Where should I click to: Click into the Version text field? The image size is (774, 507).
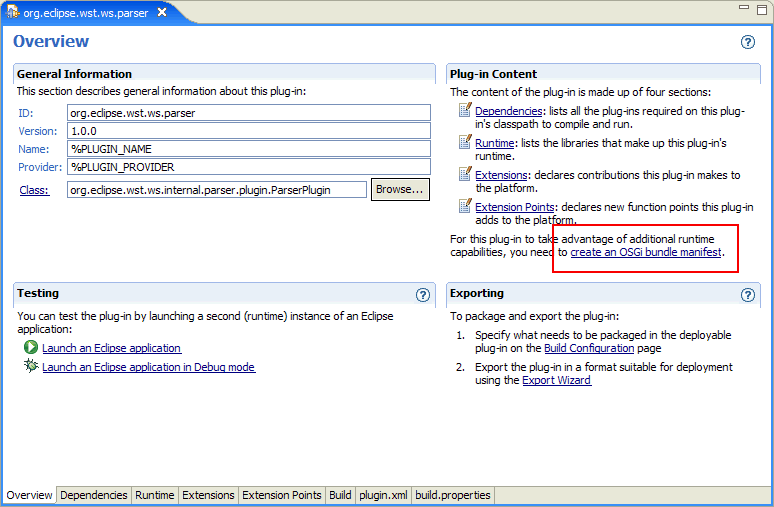(x=248, y=131)
